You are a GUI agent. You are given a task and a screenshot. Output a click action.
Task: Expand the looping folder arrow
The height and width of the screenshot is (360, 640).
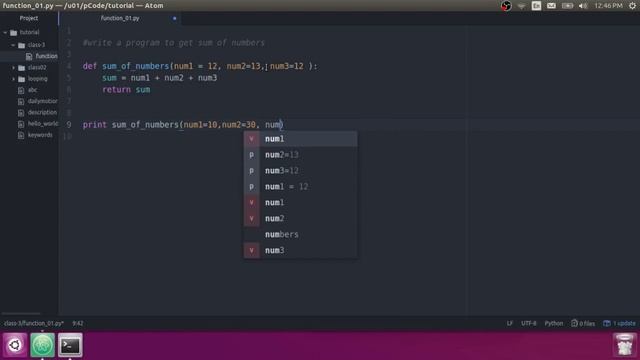tap(13, 79)
